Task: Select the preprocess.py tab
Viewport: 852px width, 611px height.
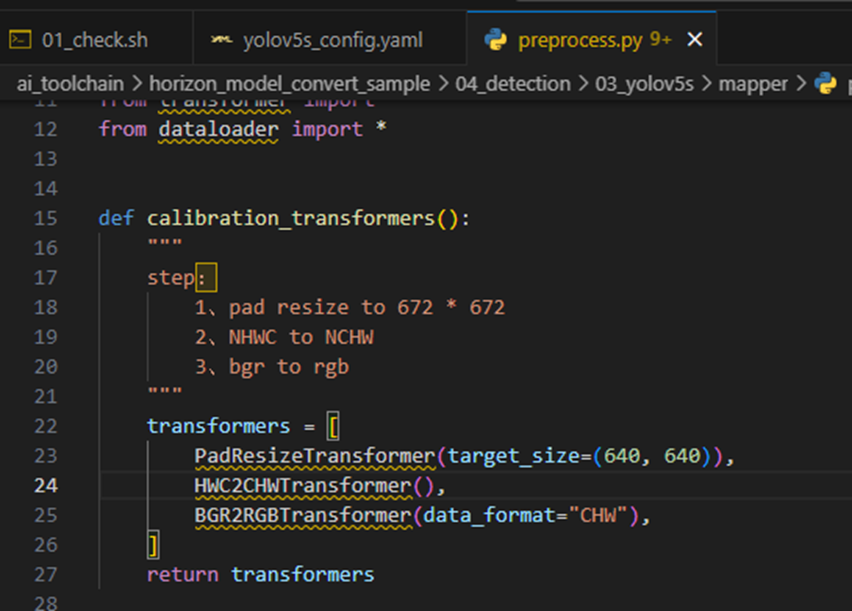Action: [x=580, y=40]
